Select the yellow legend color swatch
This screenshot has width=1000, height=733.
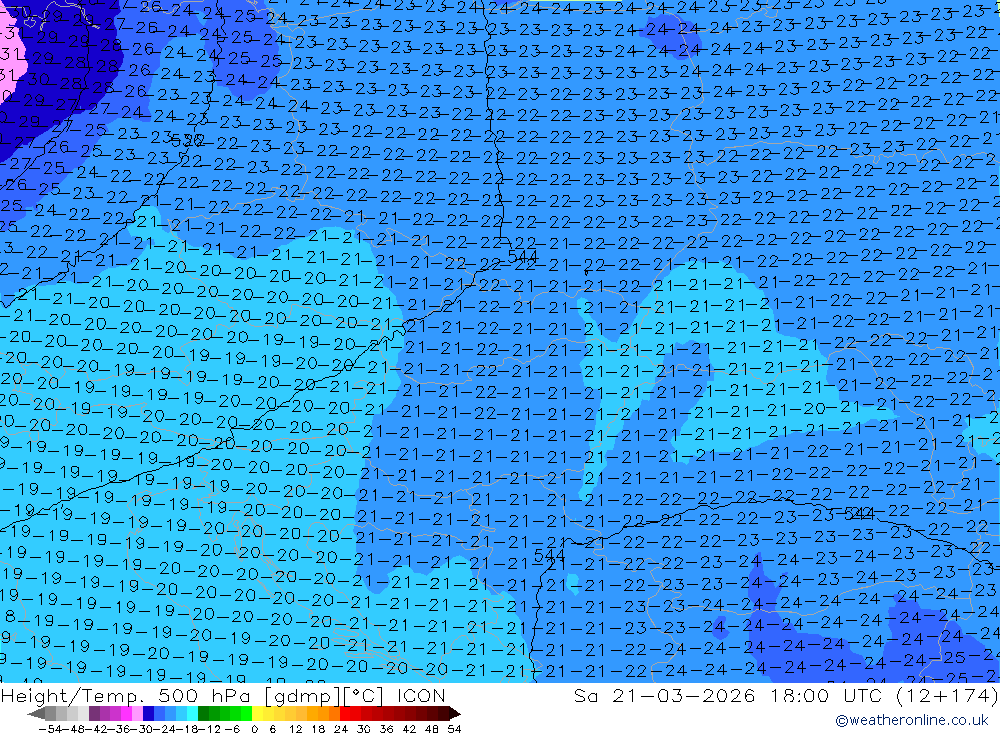pos(258,713)
